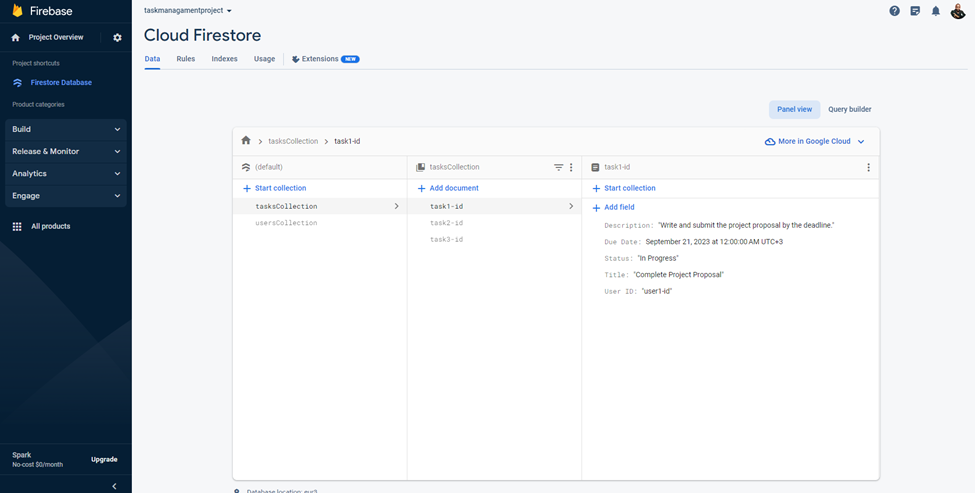The height and width of the screenshot is (493, 975).
Task: Switch to the Rules tab
Action: tap(186, 59)
